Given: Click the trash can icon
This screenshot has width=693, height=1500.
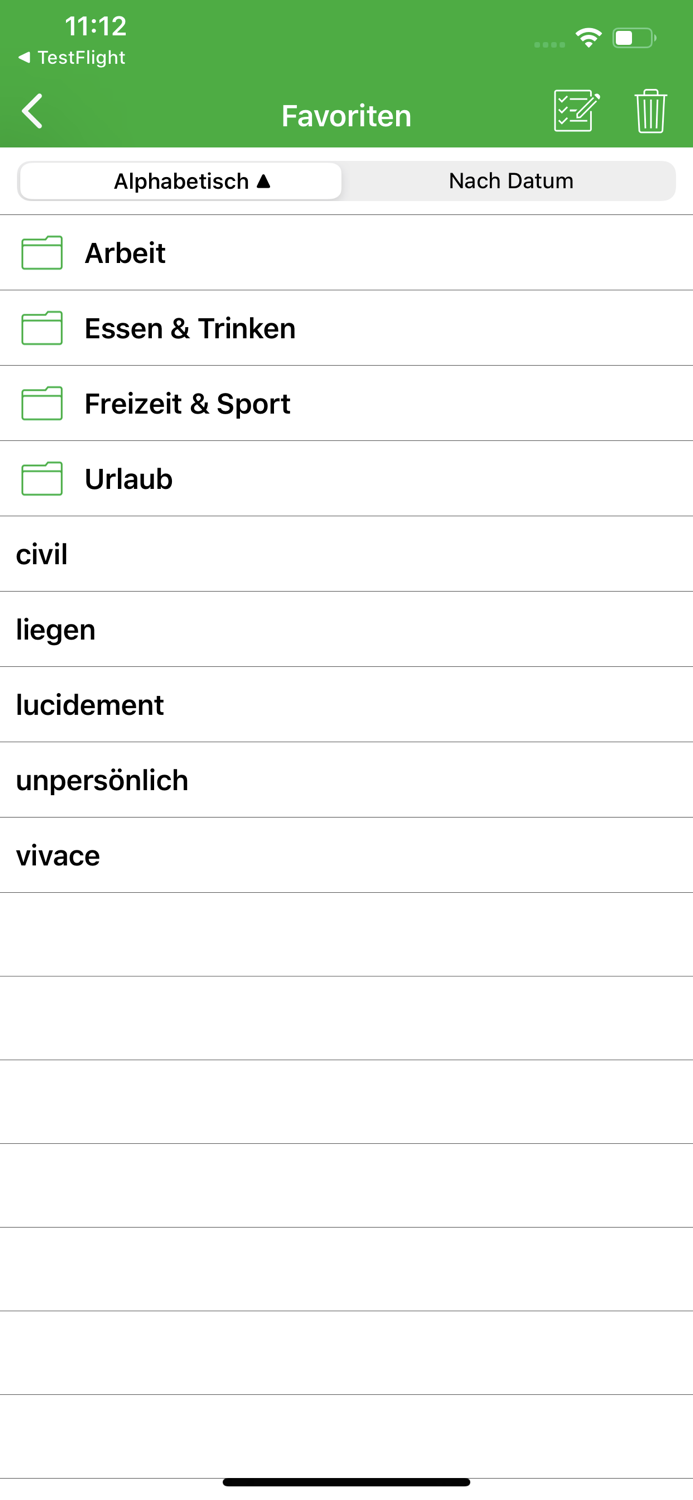Looking at the screenshot, I should pos(651,112).
